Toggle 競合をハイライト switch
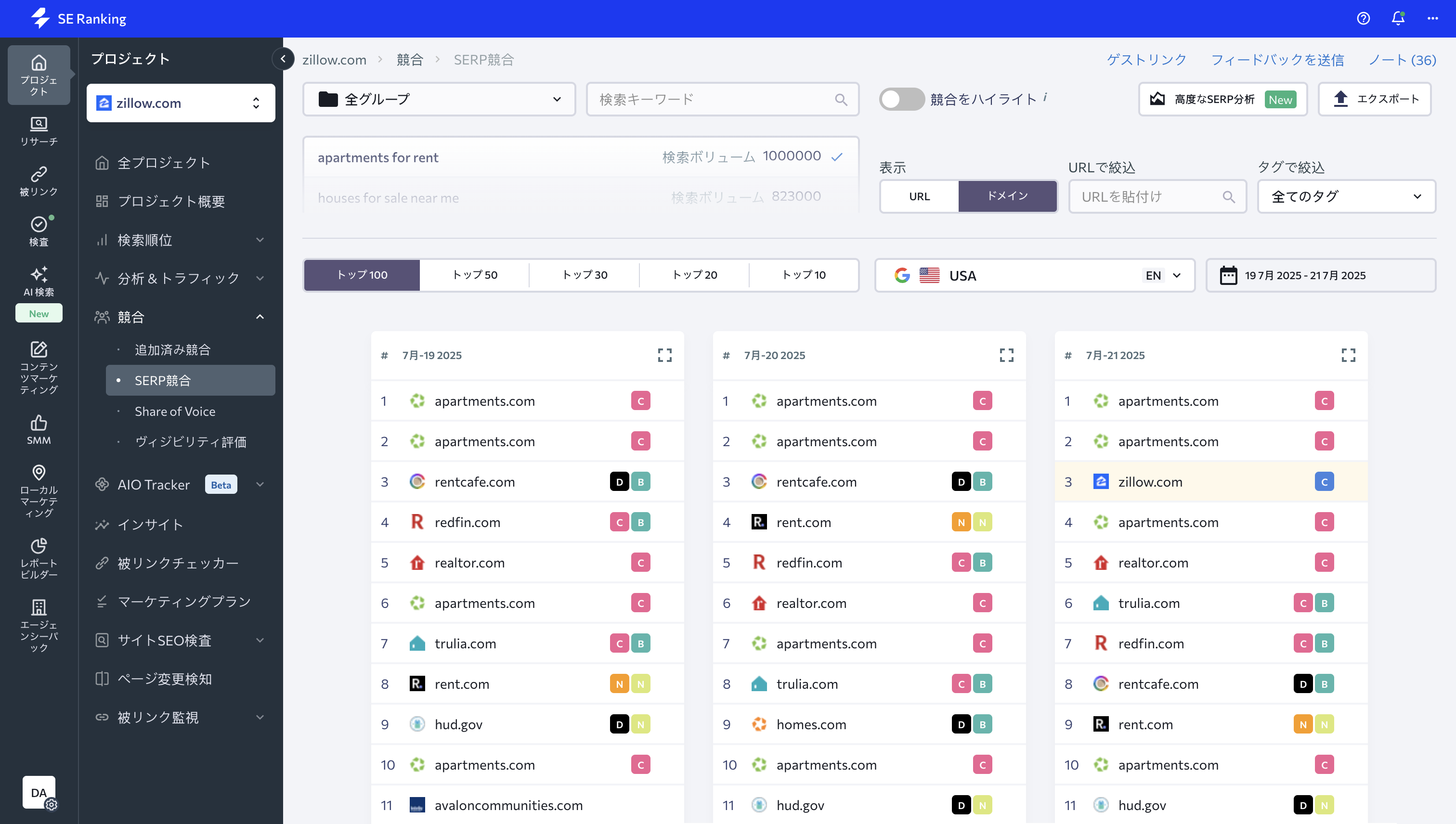 pos(901,99)
